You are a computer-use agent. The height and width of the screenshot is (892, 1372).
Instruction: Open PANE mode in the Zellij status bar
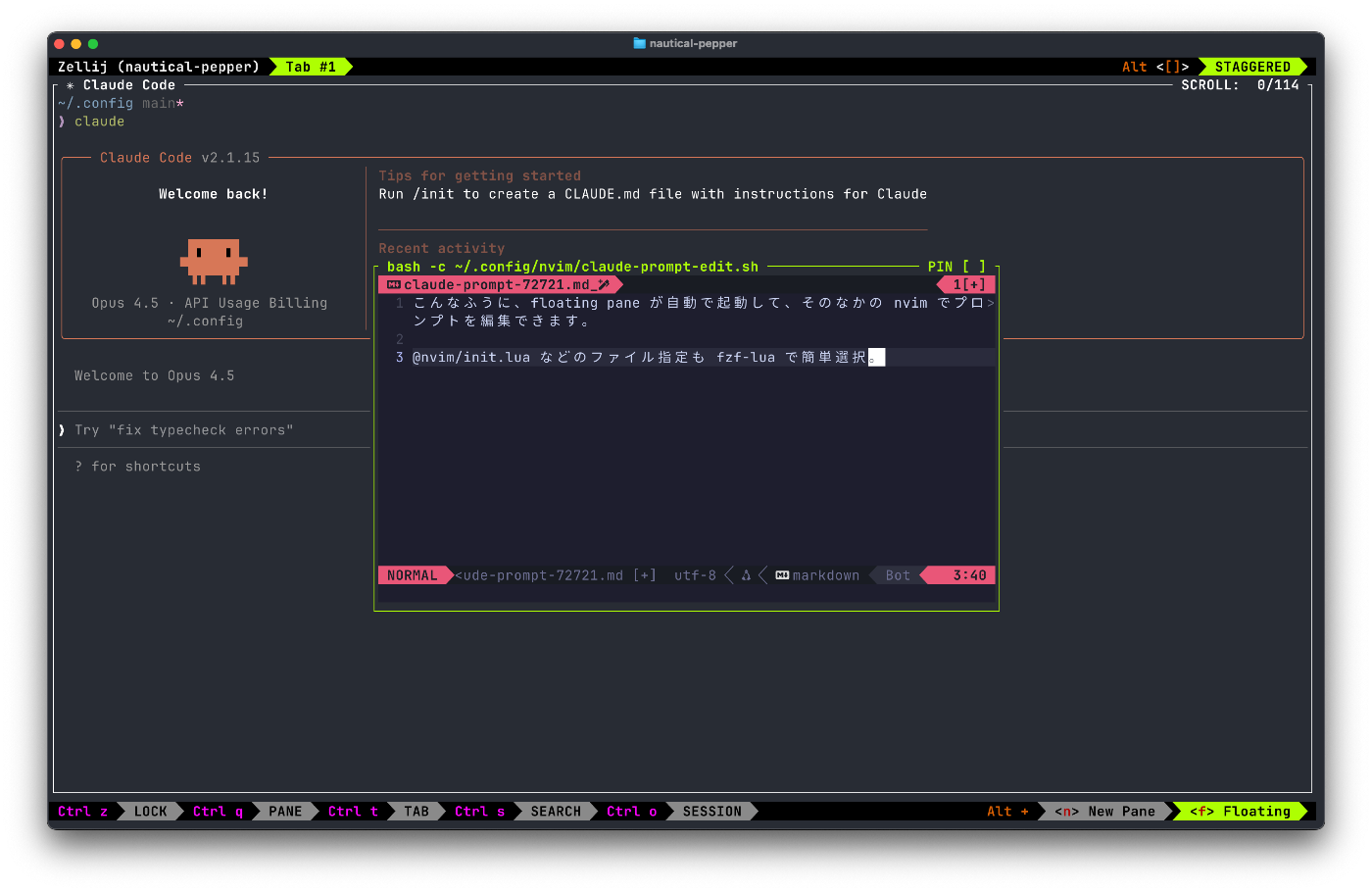coord(285,812)
